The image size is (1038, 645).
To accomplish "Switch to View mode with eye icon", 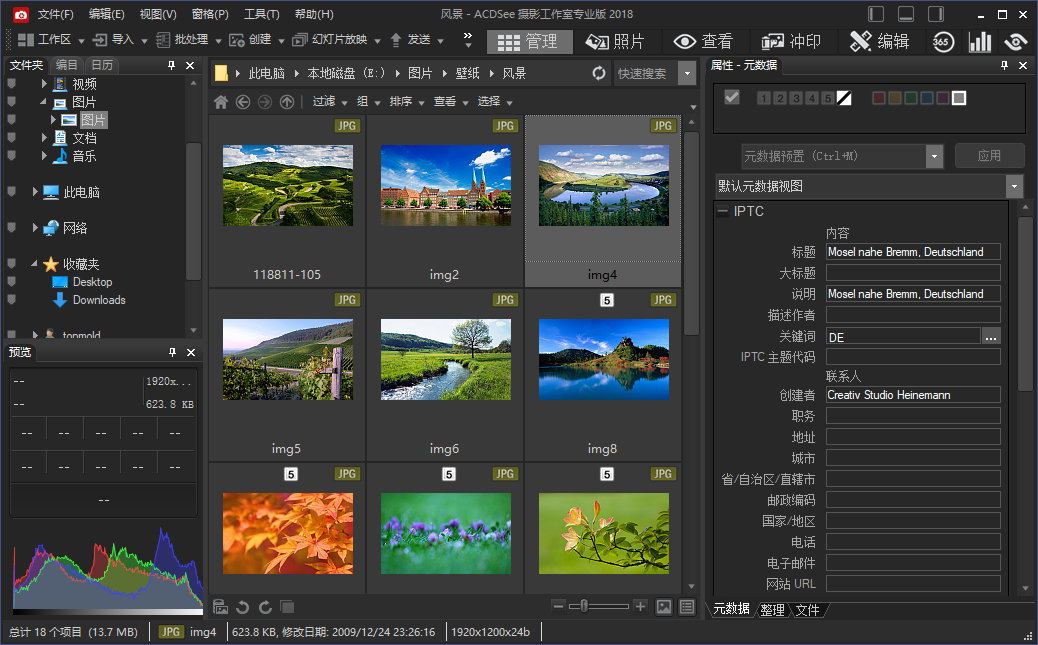I will coord(702,42).
